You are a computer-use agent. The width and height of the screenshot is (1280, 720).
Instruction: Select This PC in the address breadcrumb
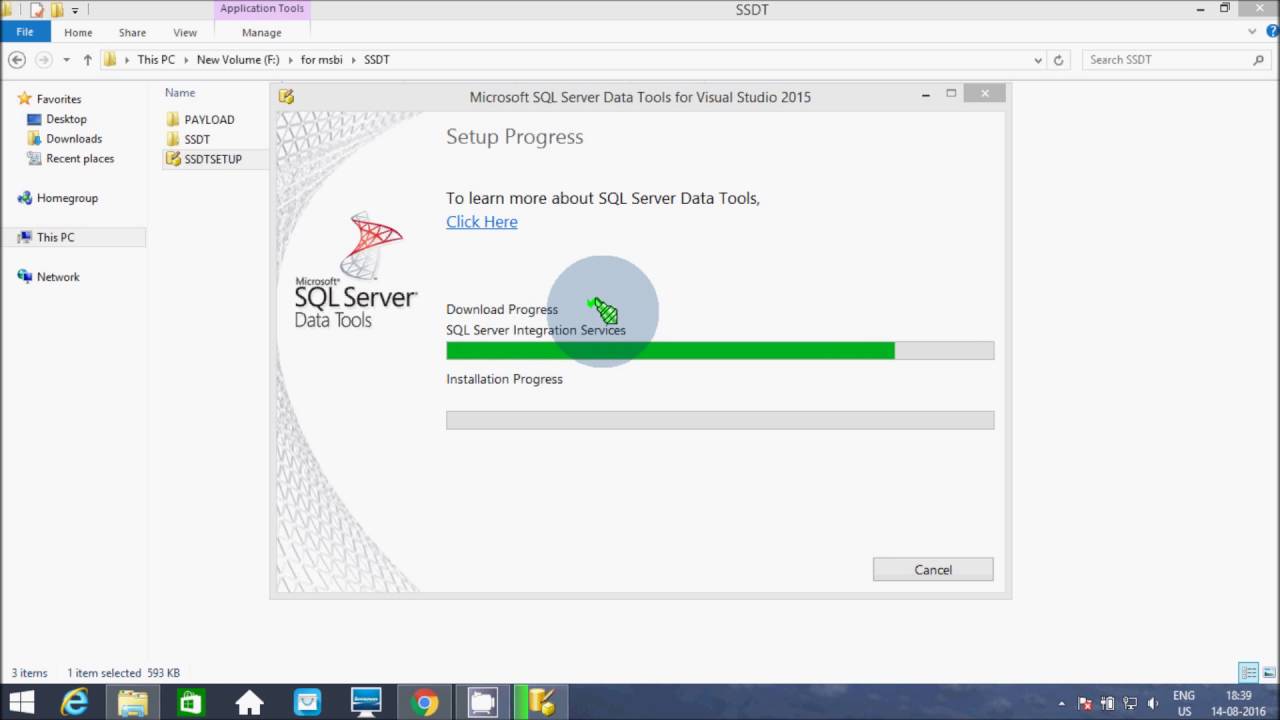click(x=156, y=60)
